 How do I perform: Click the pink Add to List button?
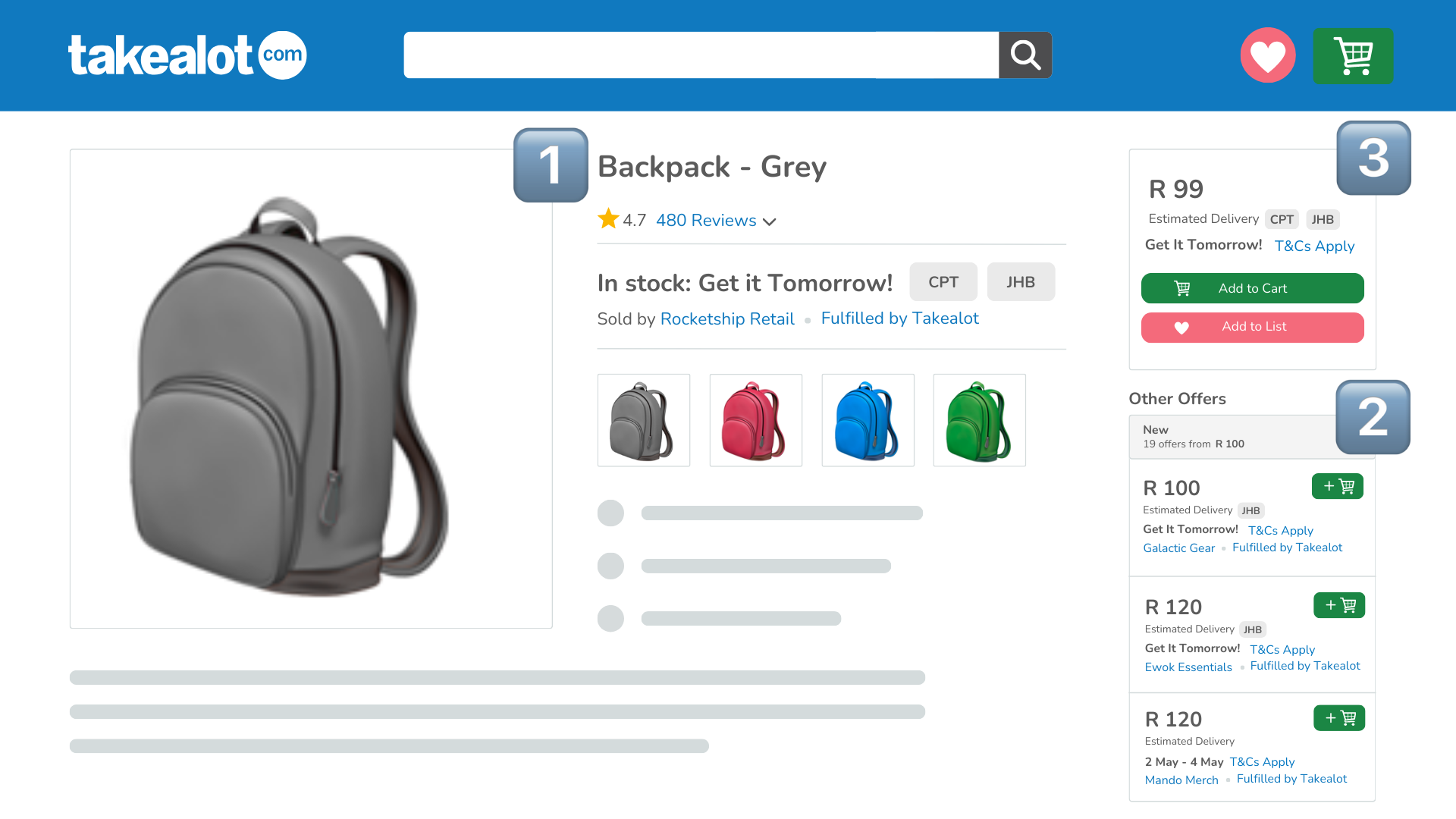tap(1253, 327)
